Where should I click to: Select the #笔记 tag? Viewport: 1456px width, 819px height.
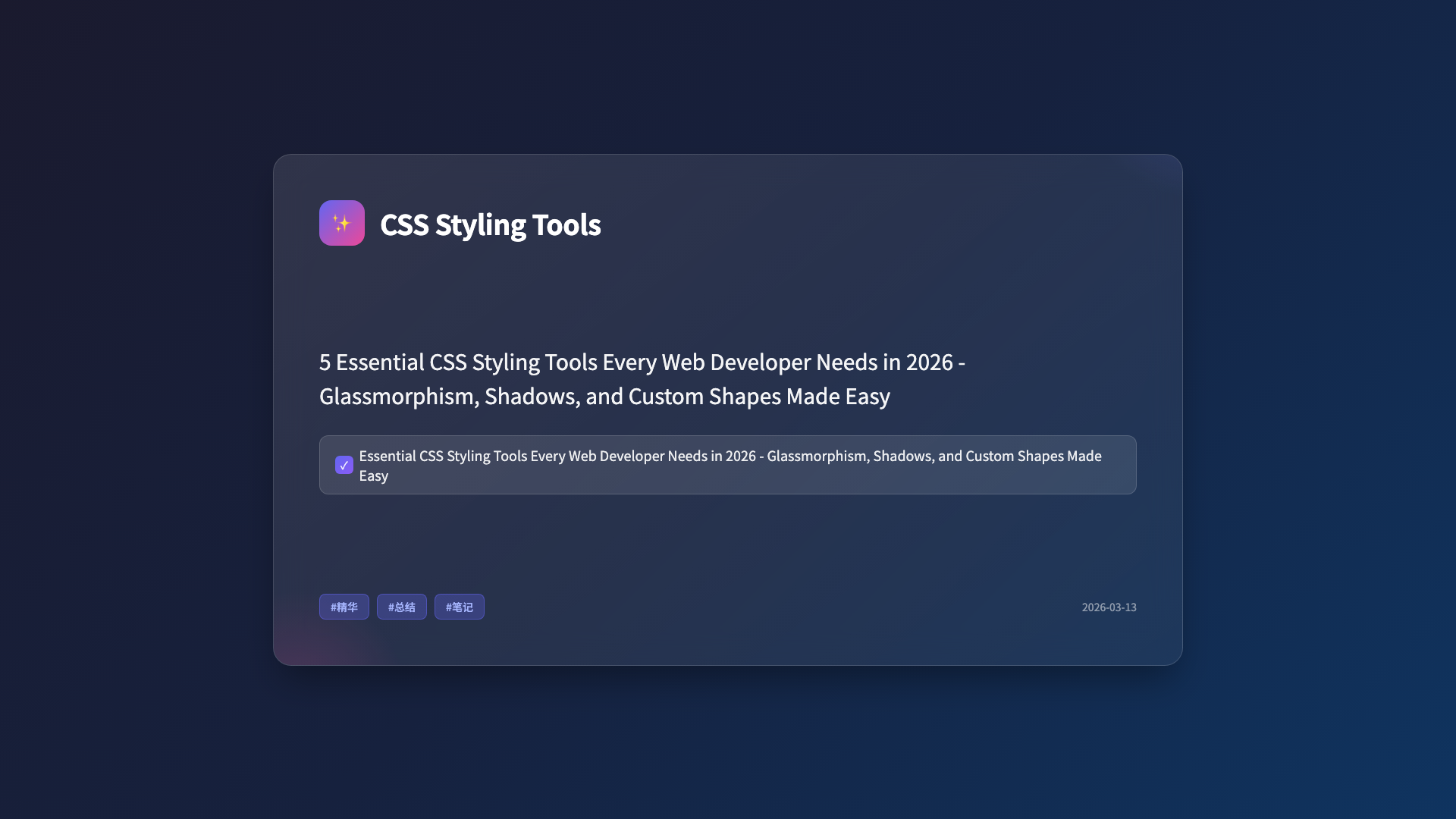[x=459, y=607]
